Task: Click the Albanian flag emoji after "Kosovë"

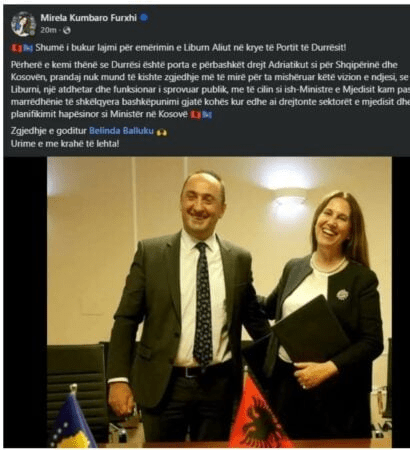Action: point(195,115)
